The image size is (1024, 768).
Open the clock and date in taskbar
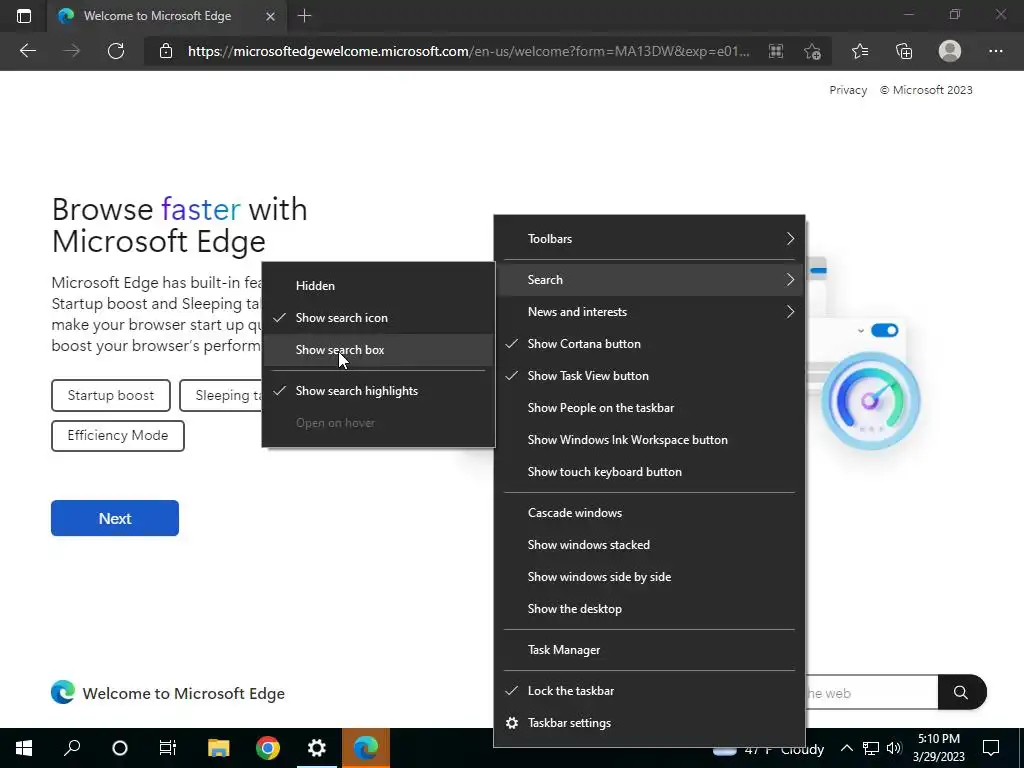tap(938, 748)
